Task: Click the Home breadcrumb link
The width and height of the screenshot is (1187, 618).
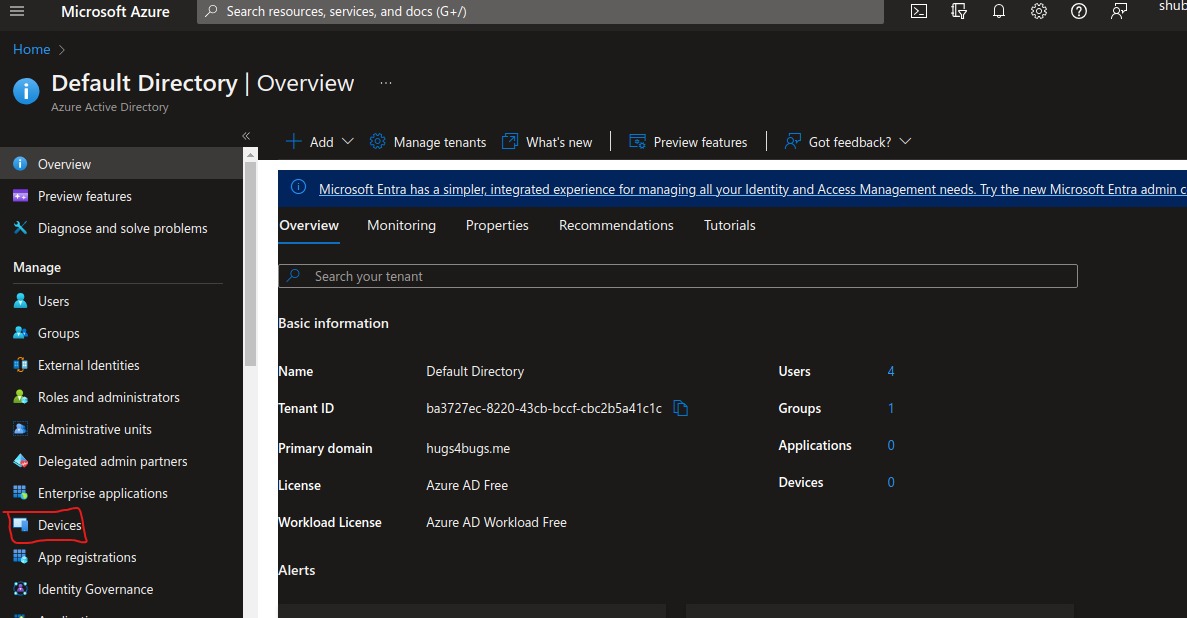Action: (32, 49)
